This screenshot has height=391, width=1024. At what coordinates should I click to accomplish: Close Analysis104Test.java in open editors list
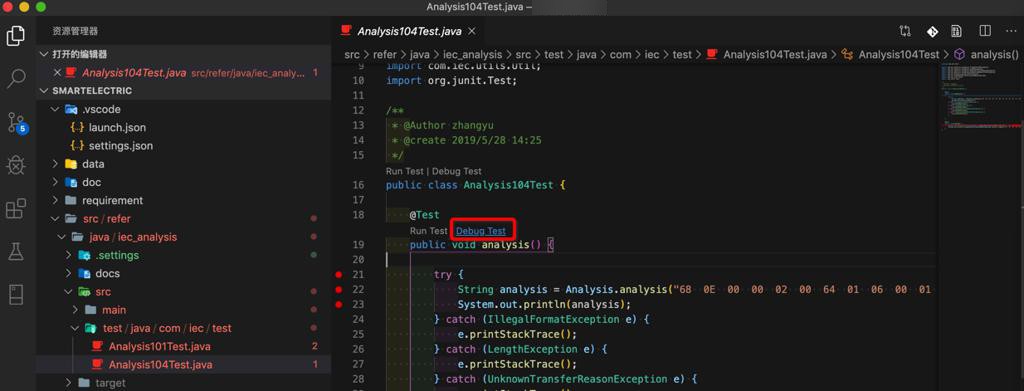(x=57, y=72)
